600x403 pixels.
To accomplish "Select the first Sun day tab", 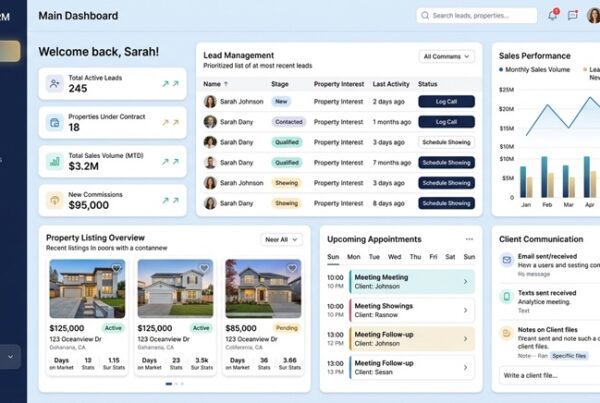I will pyautogui.click(x=333, y=257).
